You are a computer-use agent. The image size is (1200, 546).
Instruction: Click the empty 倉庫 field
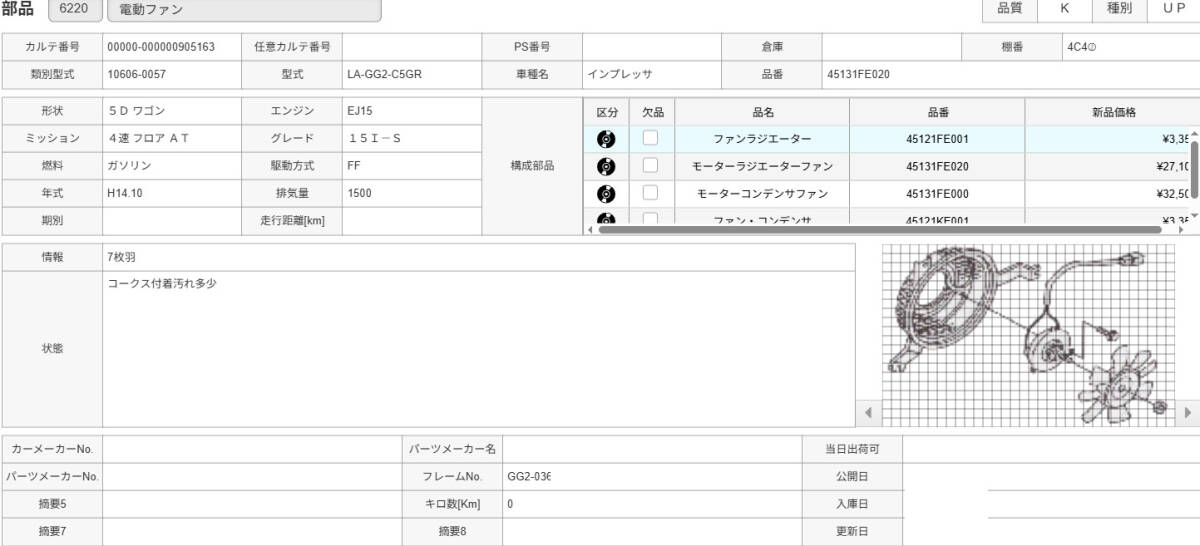pos(892,47)
